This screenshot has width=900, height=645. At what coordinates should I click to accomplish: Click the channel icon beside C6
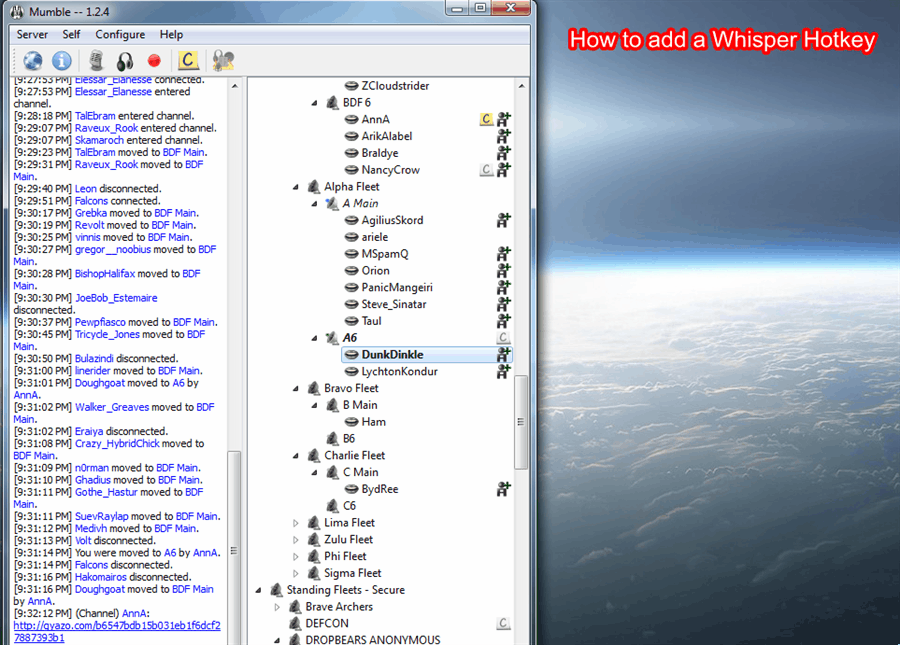coord(332,506)
